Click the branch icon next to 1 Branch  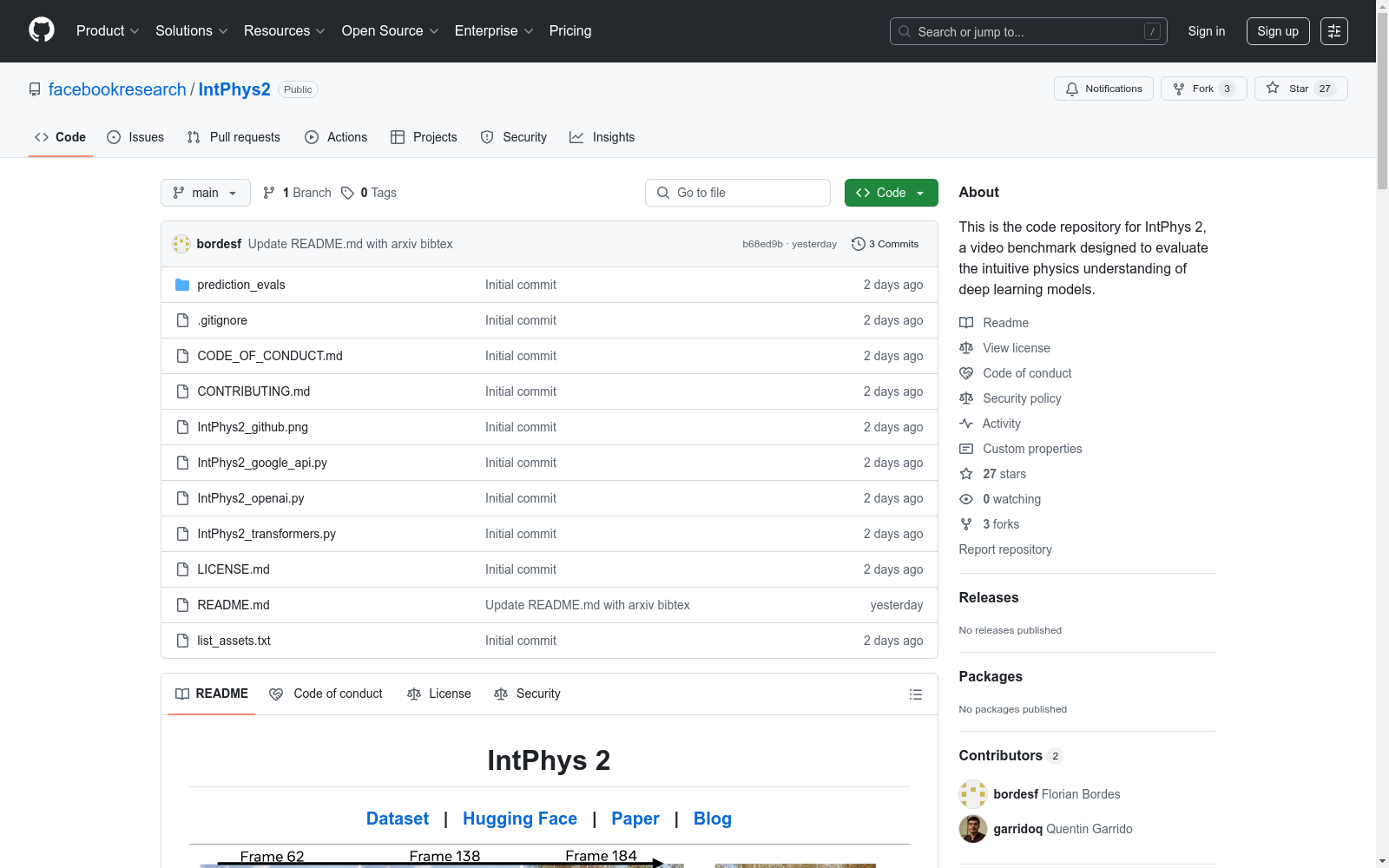pos(269,193)
